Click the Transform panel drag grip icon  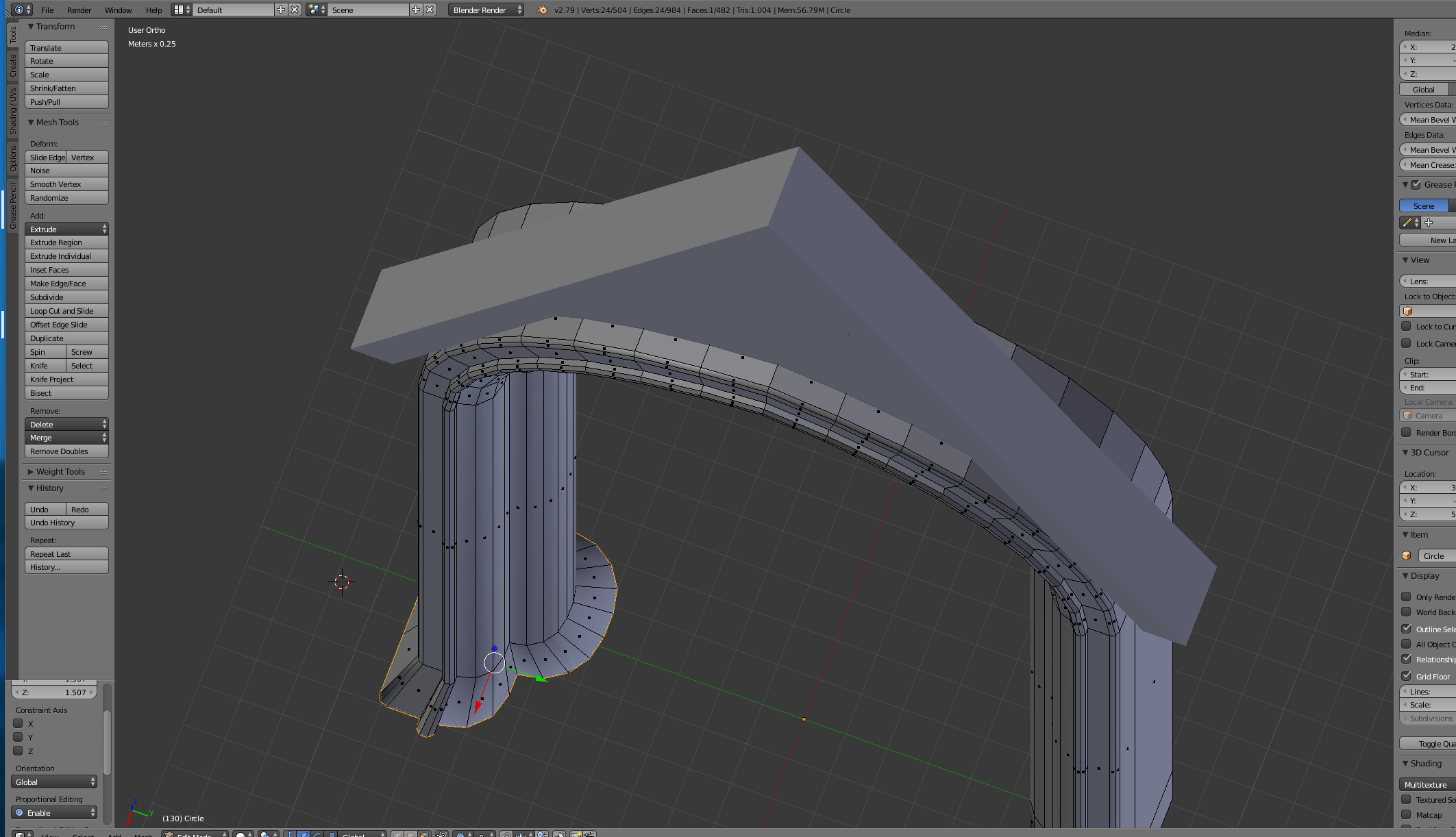point(103,27)
